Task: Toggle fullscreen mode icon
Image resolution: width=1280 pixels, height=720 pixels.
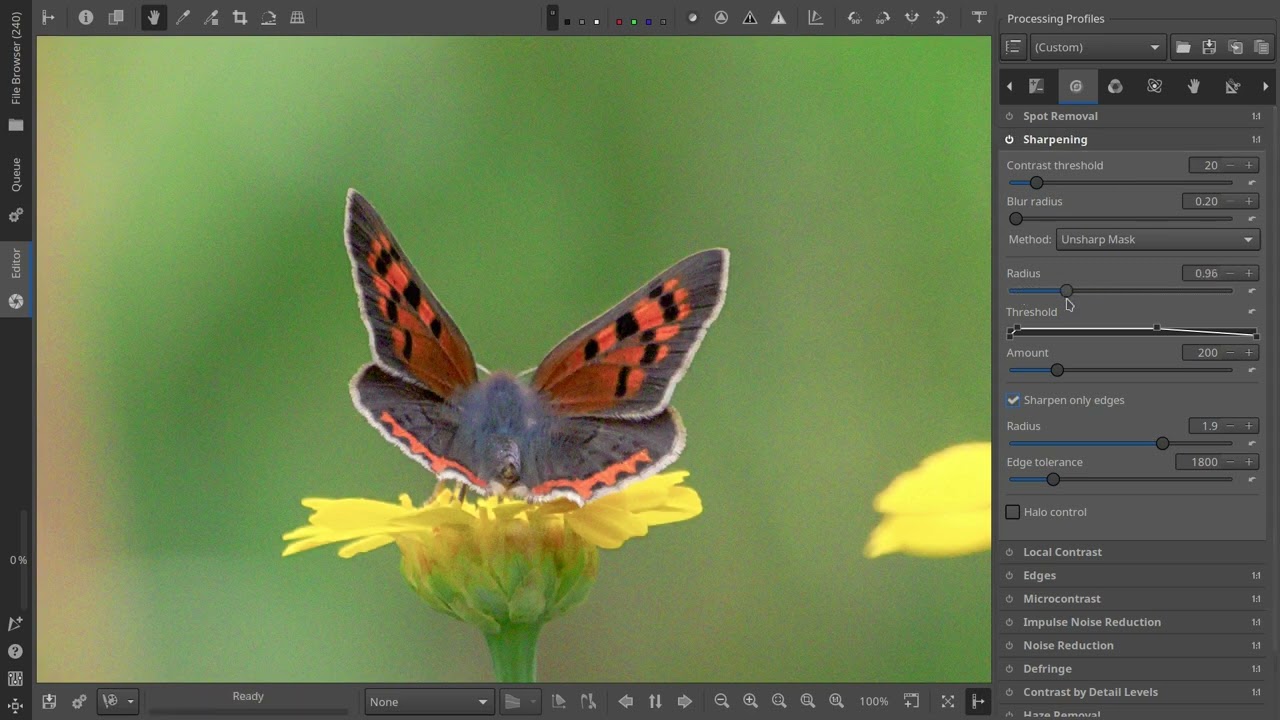Action: [x=948, y=701]
